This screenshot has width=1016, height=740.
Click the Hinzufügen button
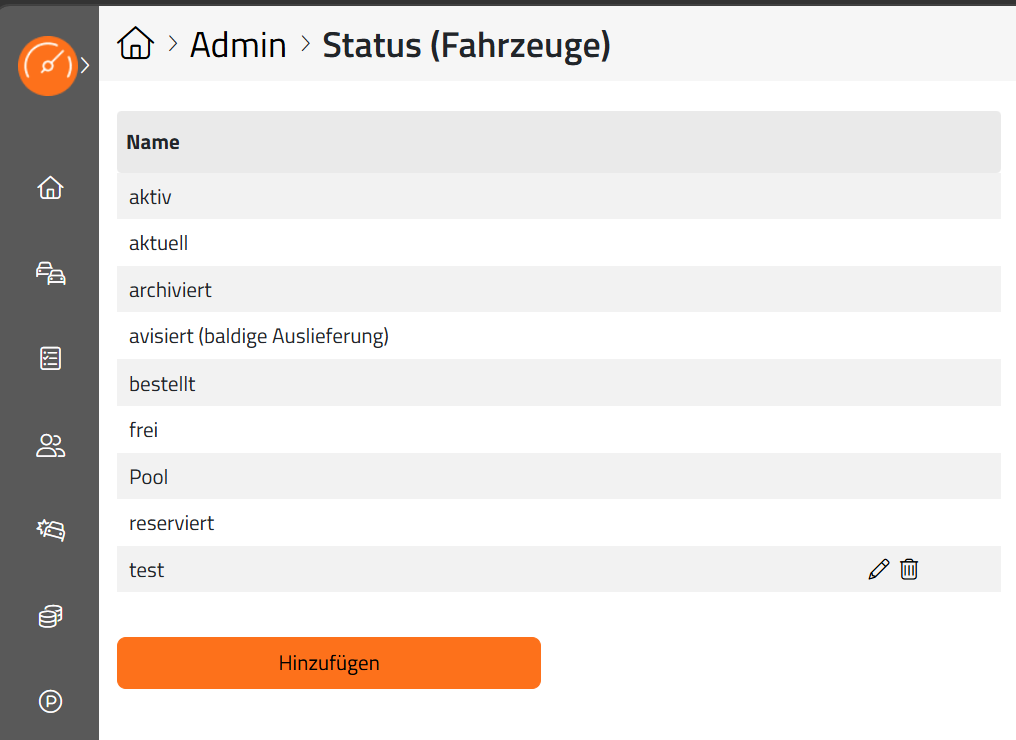[x=329, y=663]
